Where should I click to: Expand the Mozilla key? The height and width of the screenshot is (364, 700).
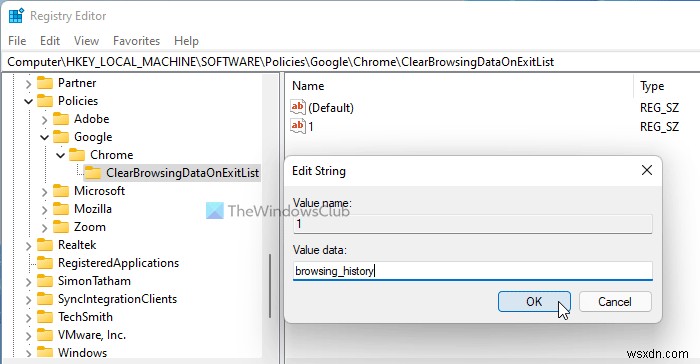point(44,209)
